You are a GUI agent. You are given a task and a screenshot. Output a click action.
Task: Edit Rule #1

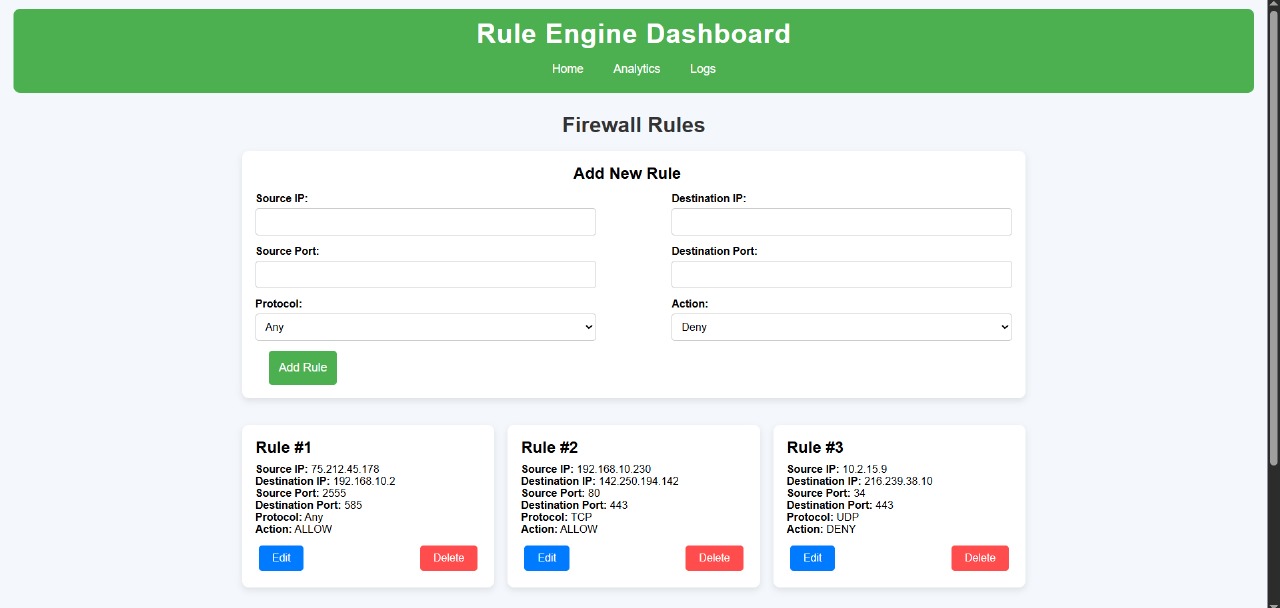281,558
